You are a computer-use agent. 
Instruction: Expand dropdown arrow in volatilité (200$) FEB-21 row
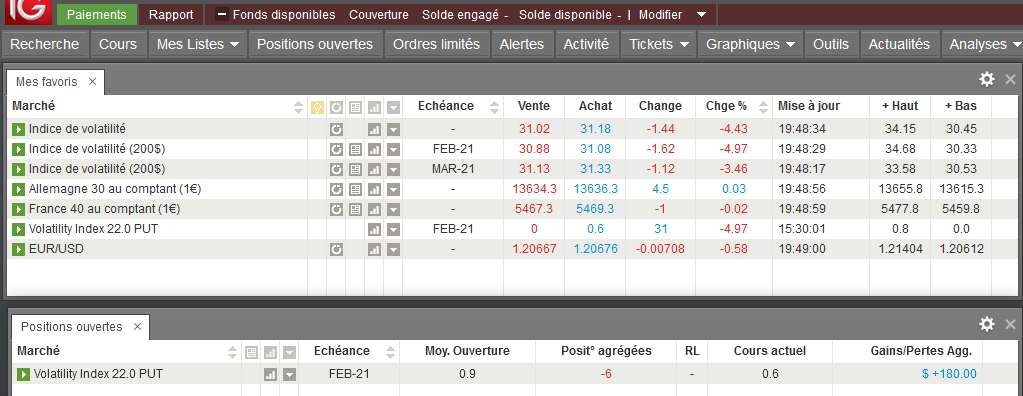coord(393,149)
